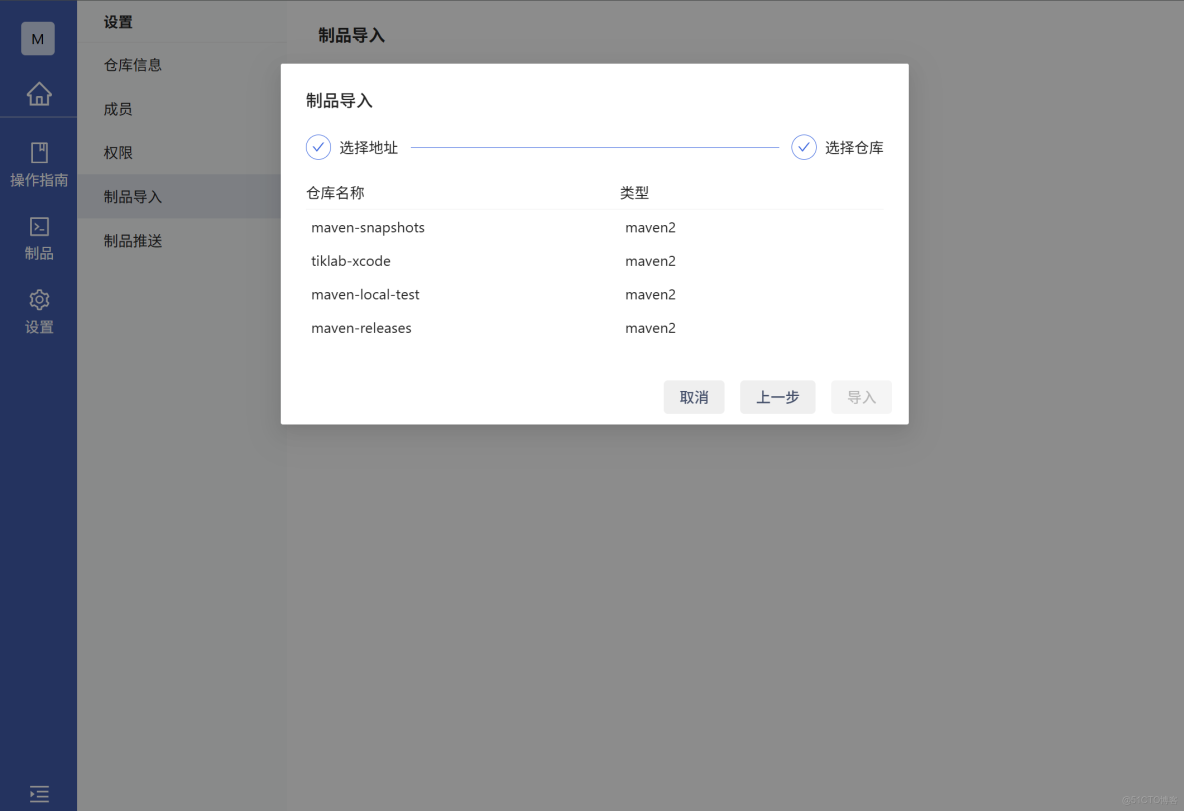
Task: Click the 取消 cancel button
Action: coord(694,397)
